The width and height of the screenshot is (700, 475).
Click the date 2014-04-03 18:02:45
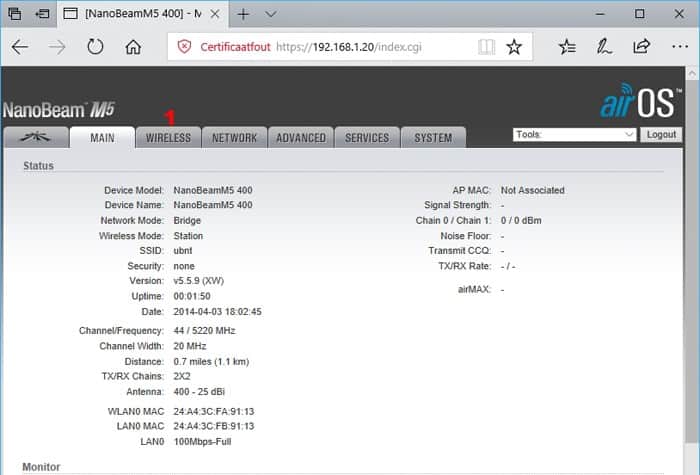click(x=217, y=312)
